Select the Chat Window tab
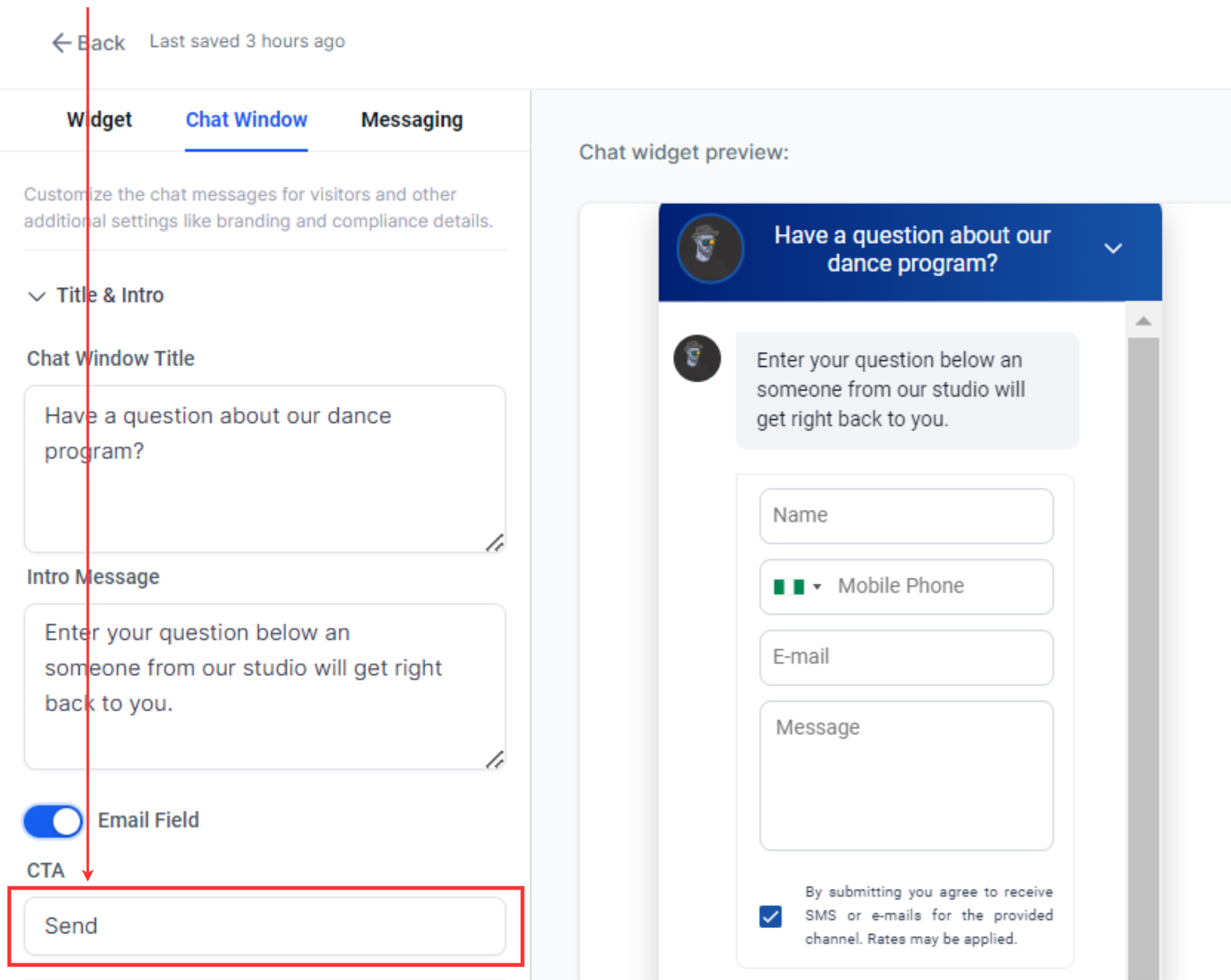This screenshot has height=980, width=1231. (246, 119)
